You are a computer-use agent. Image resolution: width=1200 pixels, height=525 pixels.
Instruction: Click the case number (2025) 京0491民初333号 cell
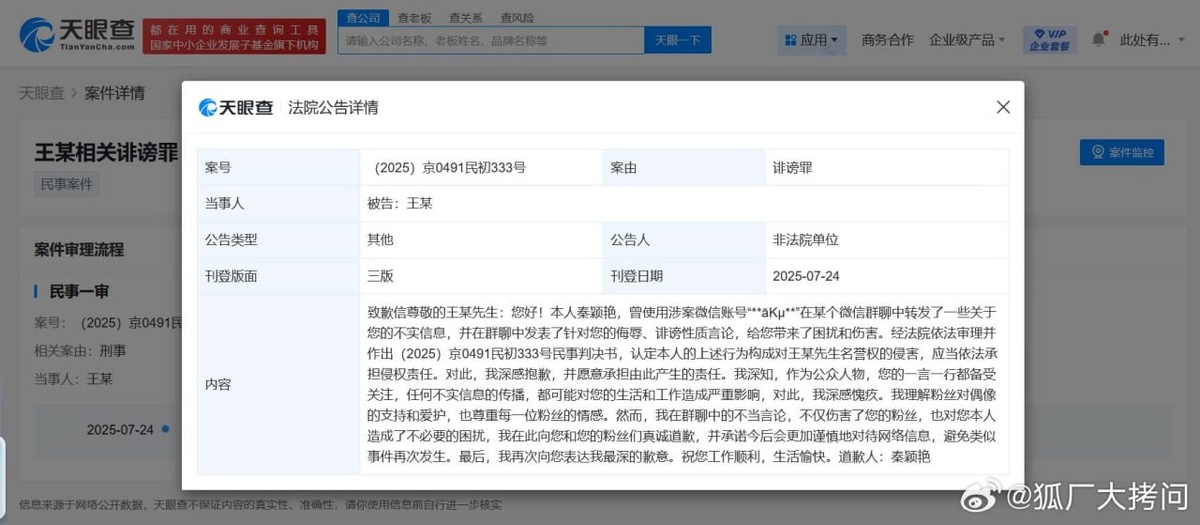pos(481,167)
